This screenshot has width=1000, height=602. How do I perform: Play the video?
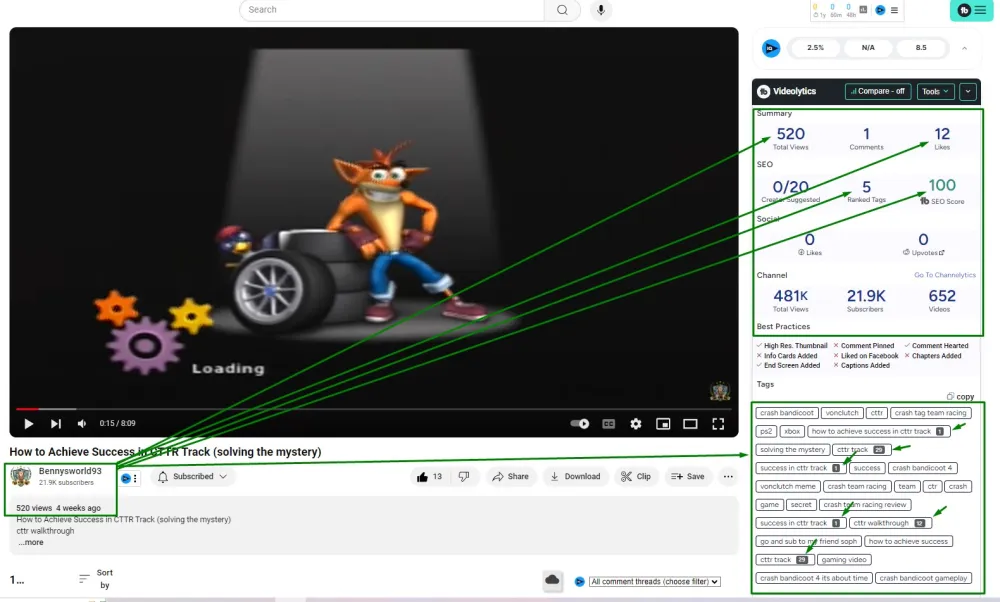pos(28,423)
